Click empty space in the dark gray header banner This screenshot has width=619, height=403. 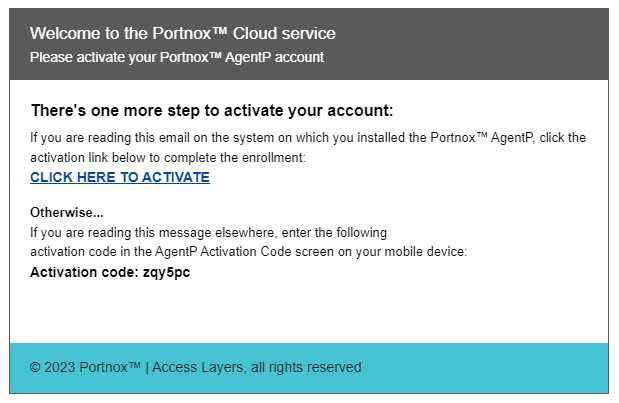tap(480, 45)
